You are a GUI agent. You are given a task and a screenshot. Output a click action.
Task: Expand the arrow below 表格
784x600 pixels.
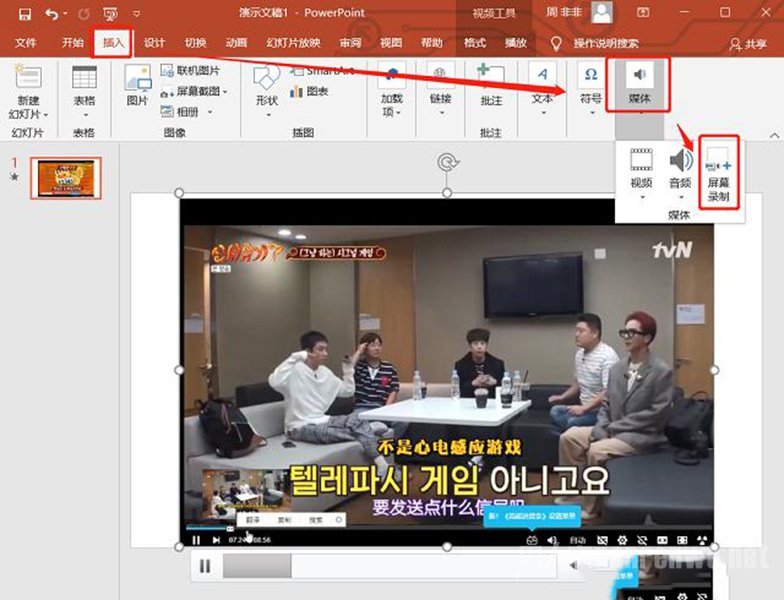tap(84, 114)
